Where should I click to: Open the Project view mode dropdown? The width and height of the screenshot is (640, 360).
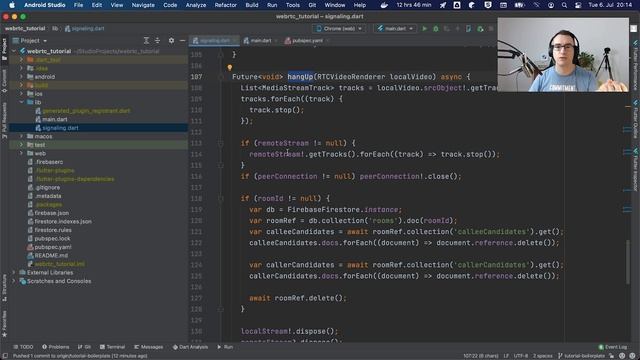point(30,40)
